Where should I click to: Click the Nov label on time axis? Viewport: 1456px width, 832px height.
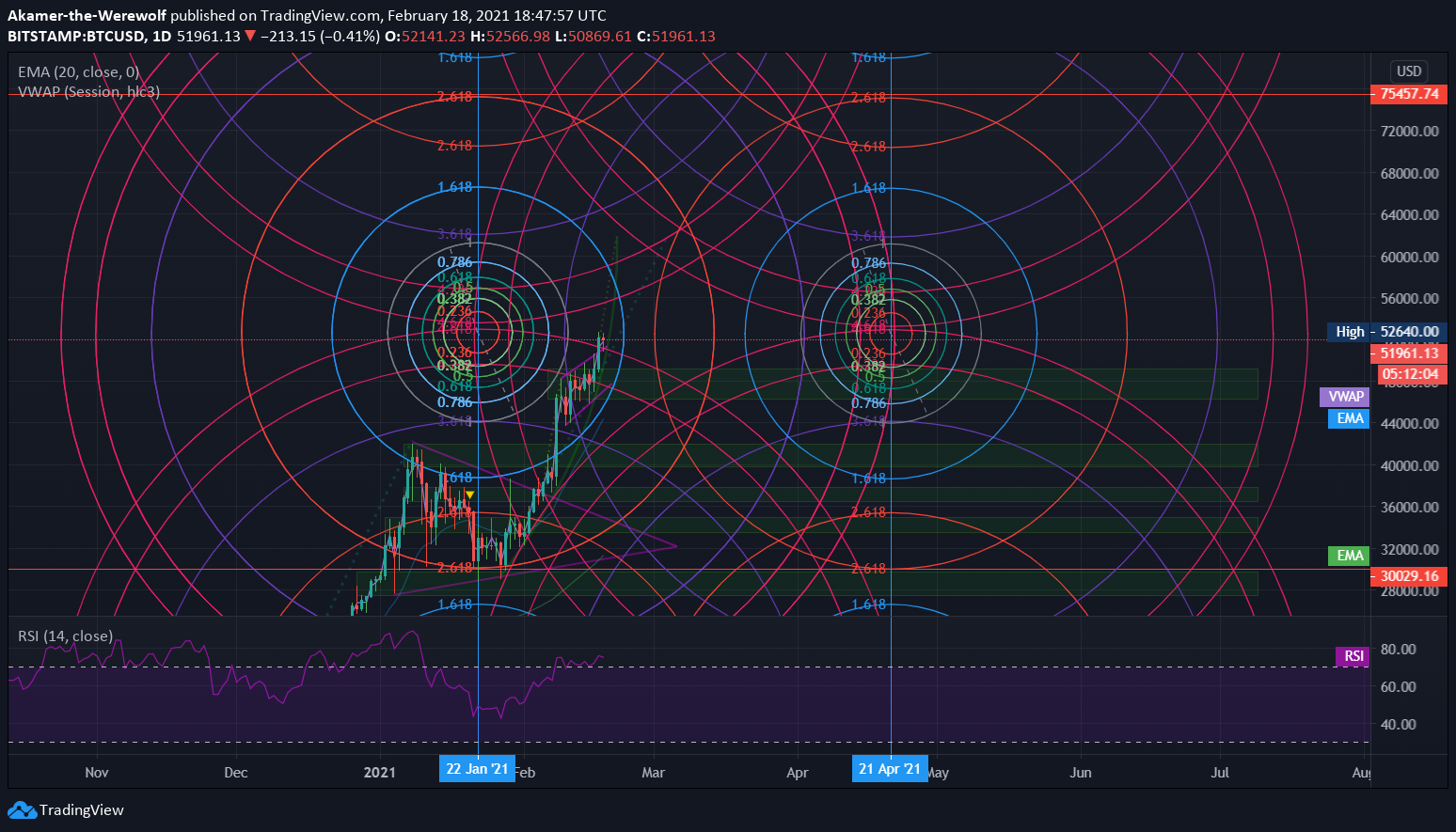(x=97, y=773)
